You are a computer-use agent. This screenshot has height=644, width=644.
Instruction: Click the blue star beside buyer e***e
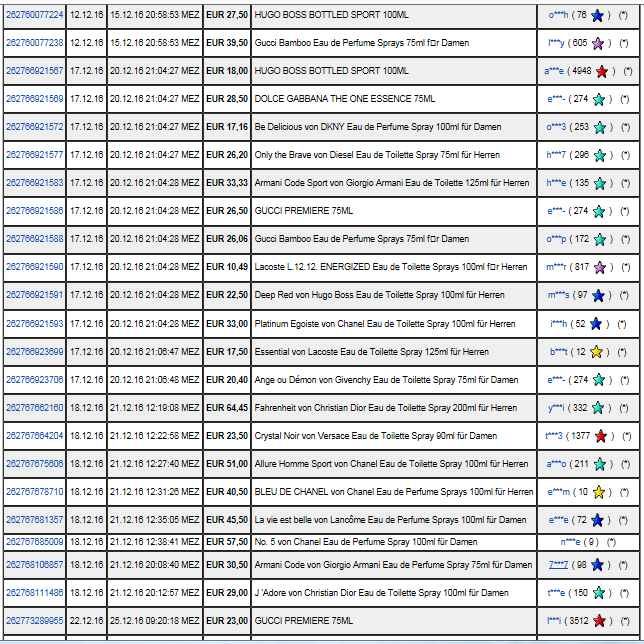click(597, 520)
